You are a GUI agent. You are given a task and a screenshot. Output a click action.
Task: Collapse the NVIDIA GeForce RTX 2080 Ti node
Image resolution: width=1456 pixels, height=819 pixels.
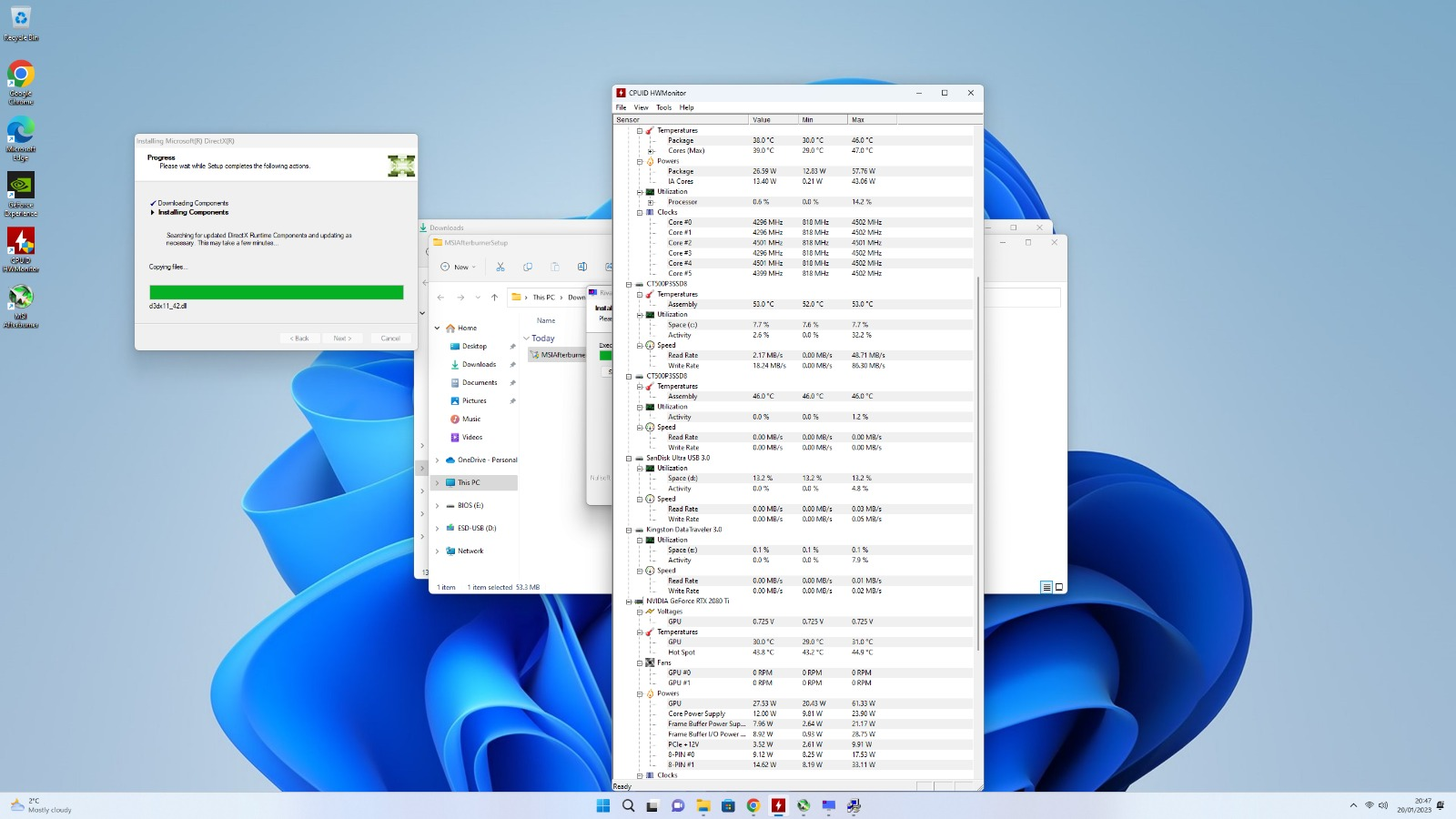pos(629,602)
